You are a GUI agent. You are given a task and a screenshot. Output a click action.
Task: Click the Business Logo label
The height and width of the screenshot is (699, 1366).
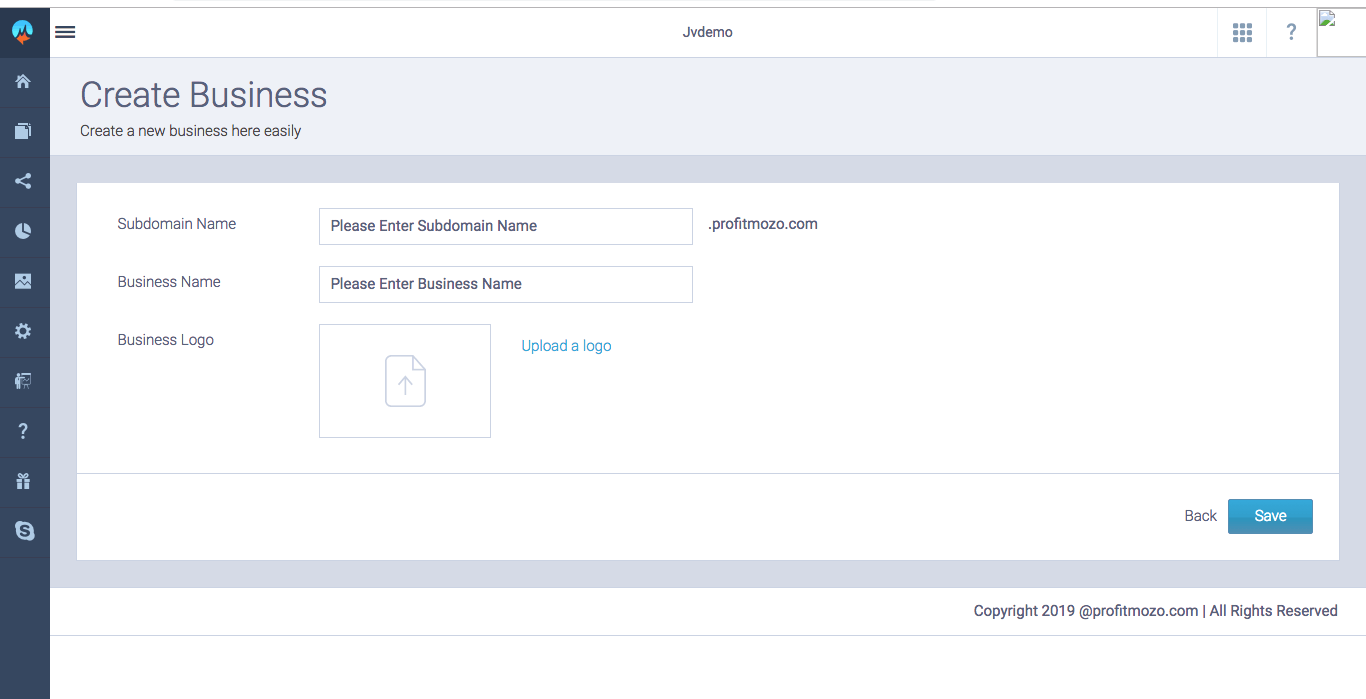point(166,340)
